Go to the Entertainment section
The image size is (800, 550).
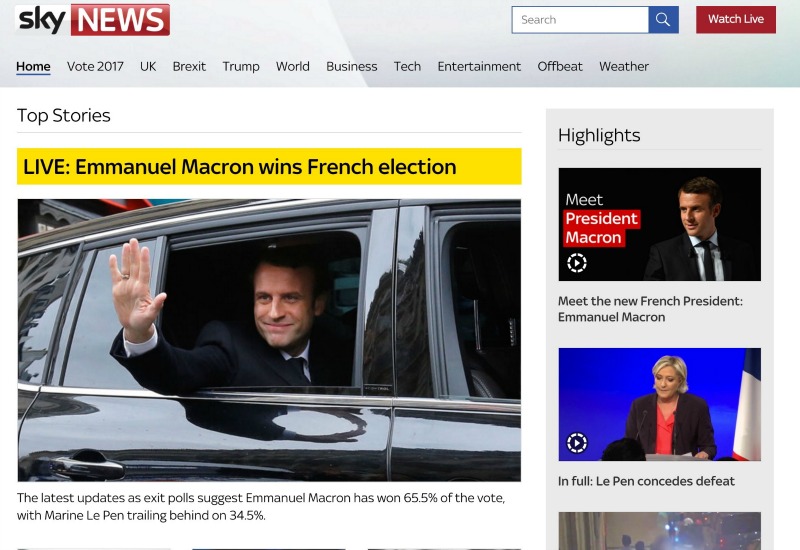(479, 66)
